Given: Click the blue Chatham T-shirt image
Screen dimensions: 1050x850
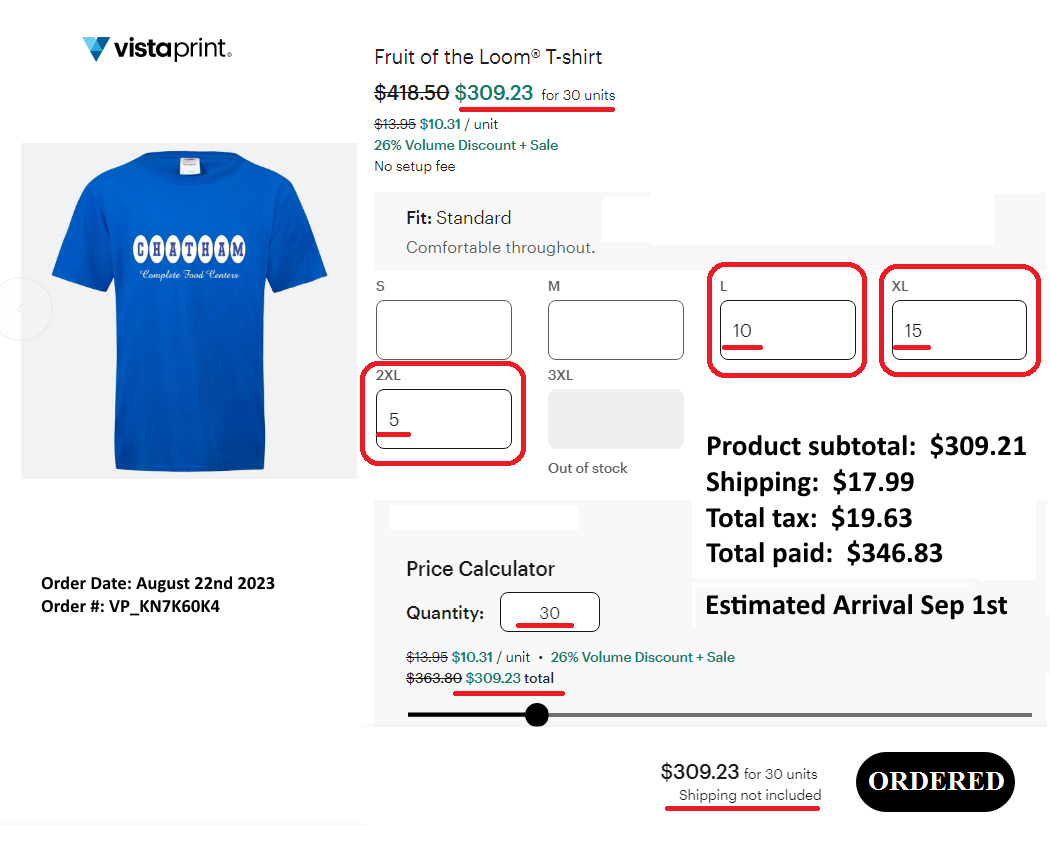Looking at the screenshot, I should point(189,312).
